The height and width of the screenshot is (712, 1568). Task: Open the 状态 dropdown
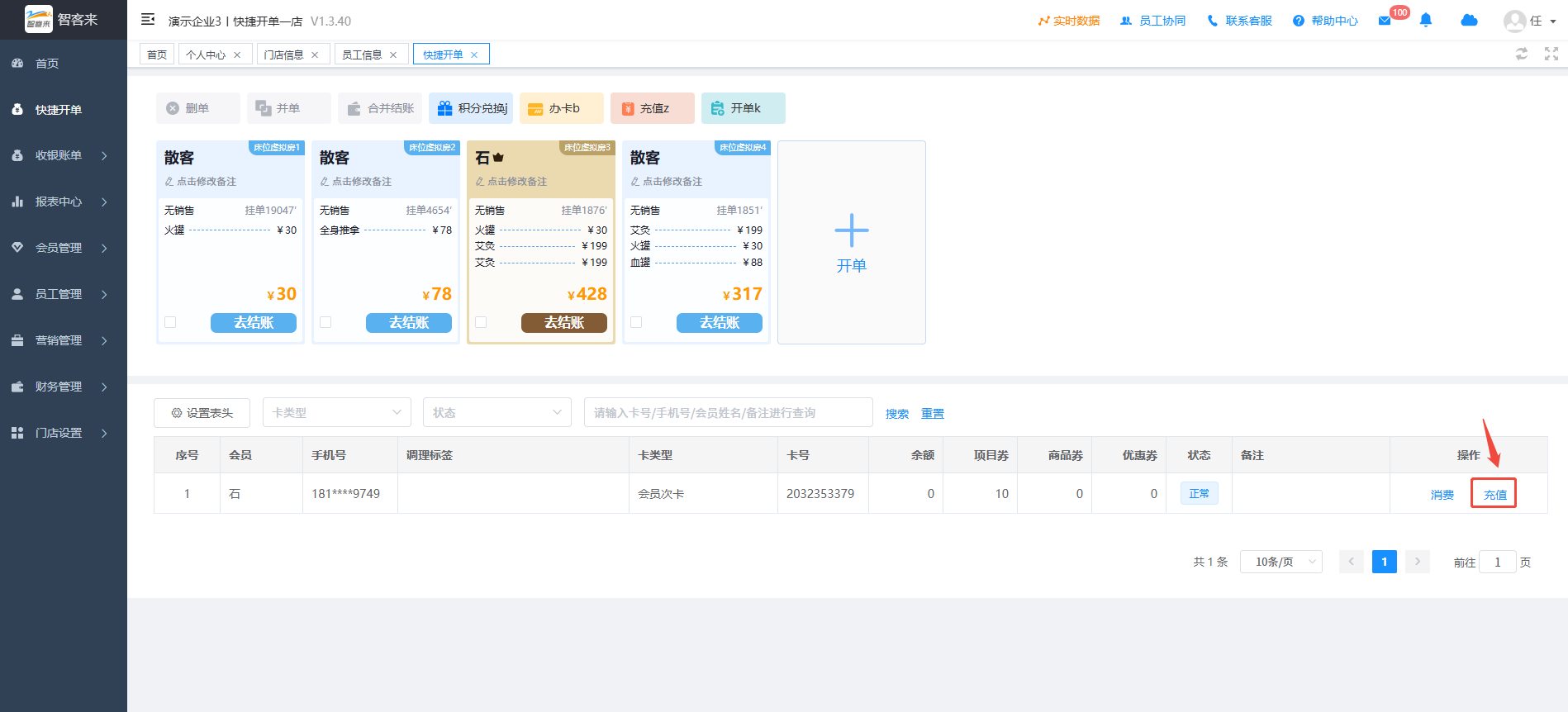click(x=497, y=412)
